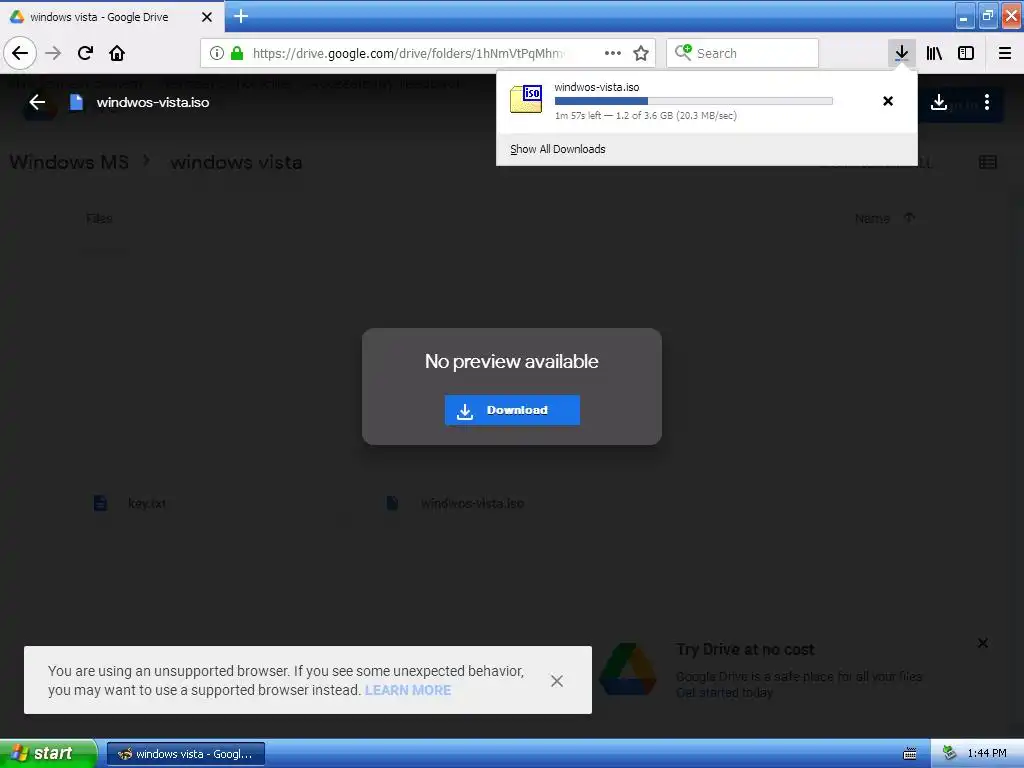
Task: Switch to list layout view icon
Action: click(987, 162)
